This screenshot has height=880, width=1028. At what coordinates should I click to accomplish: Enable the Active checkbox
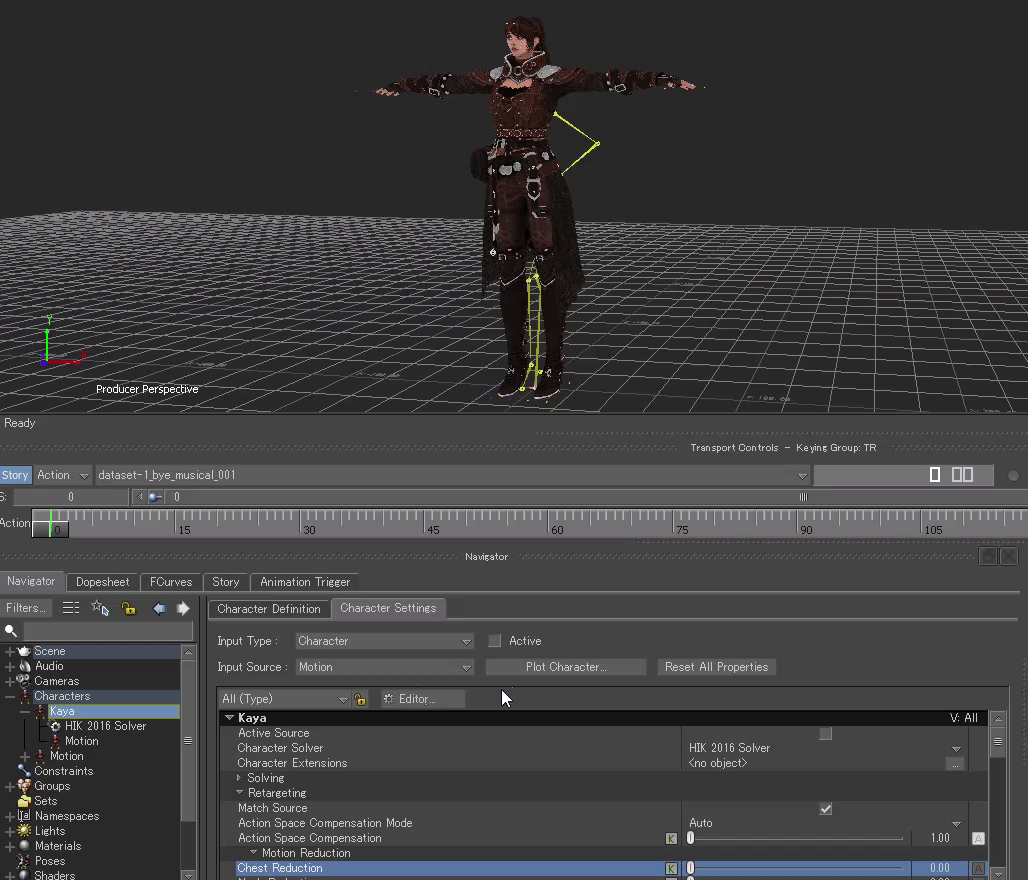click(x=495, y=641)
